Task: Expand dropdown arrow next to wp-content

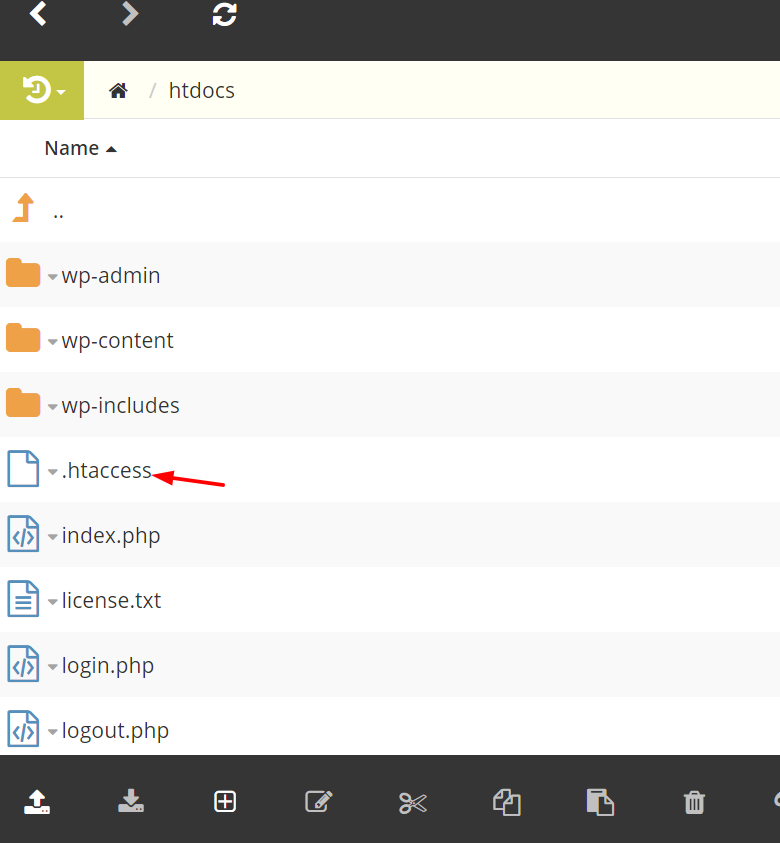Action: point(52,341)
